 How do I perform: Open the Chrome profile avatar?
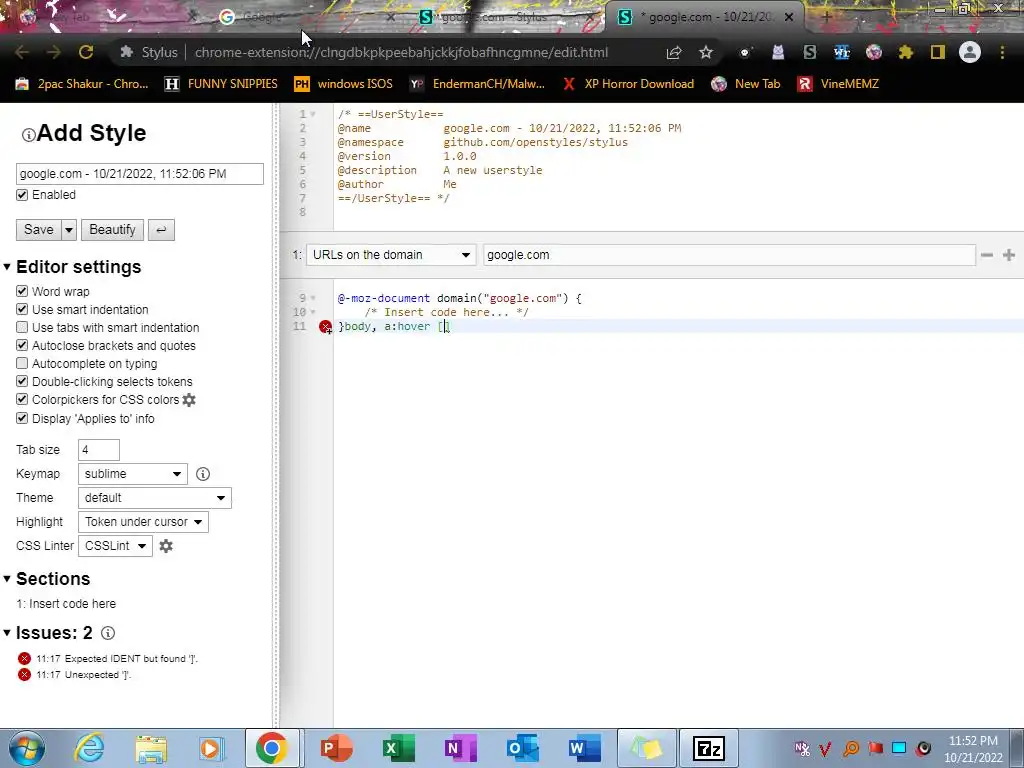click(x=970, y=52)
